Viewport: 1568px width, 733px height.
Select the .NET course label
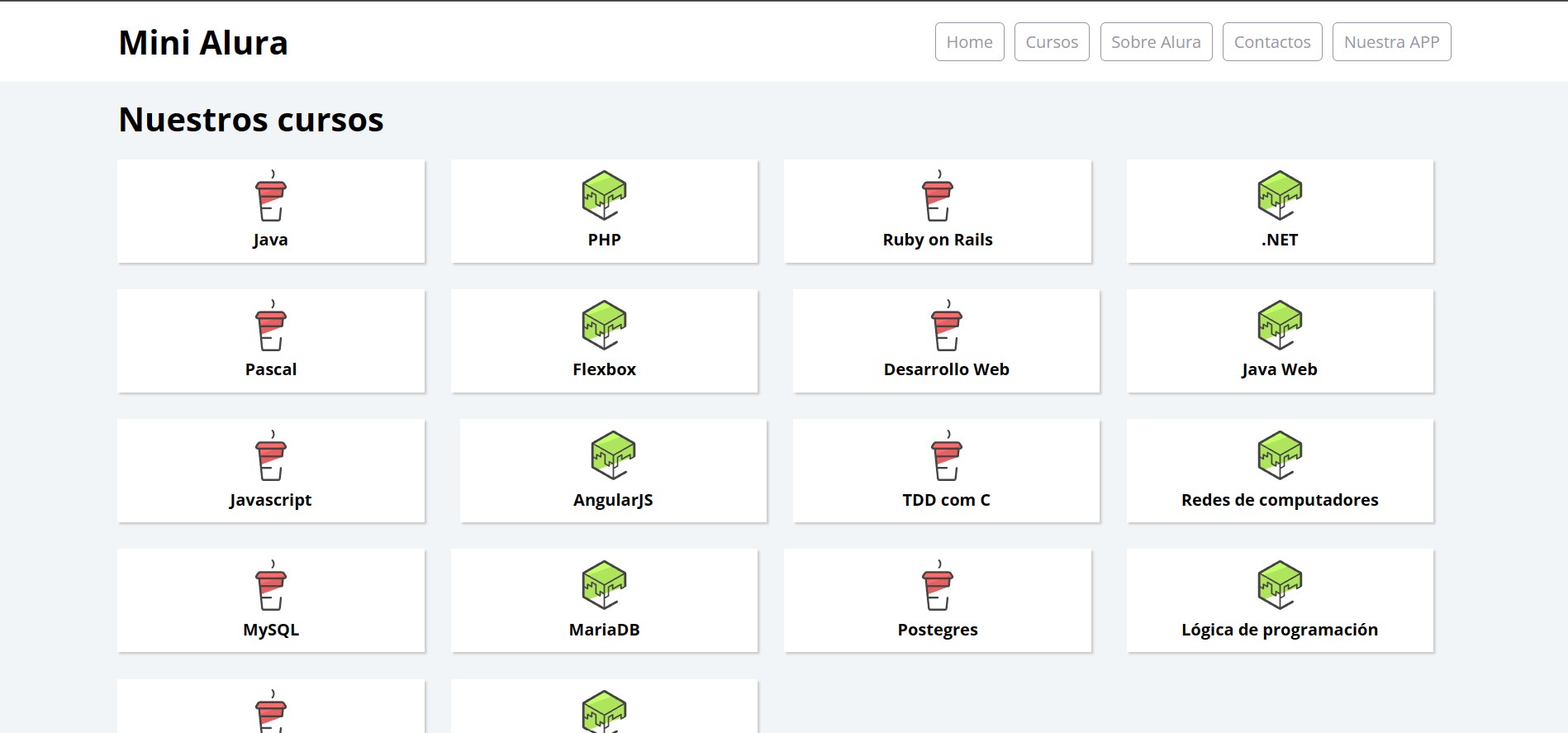[1280, 240]
